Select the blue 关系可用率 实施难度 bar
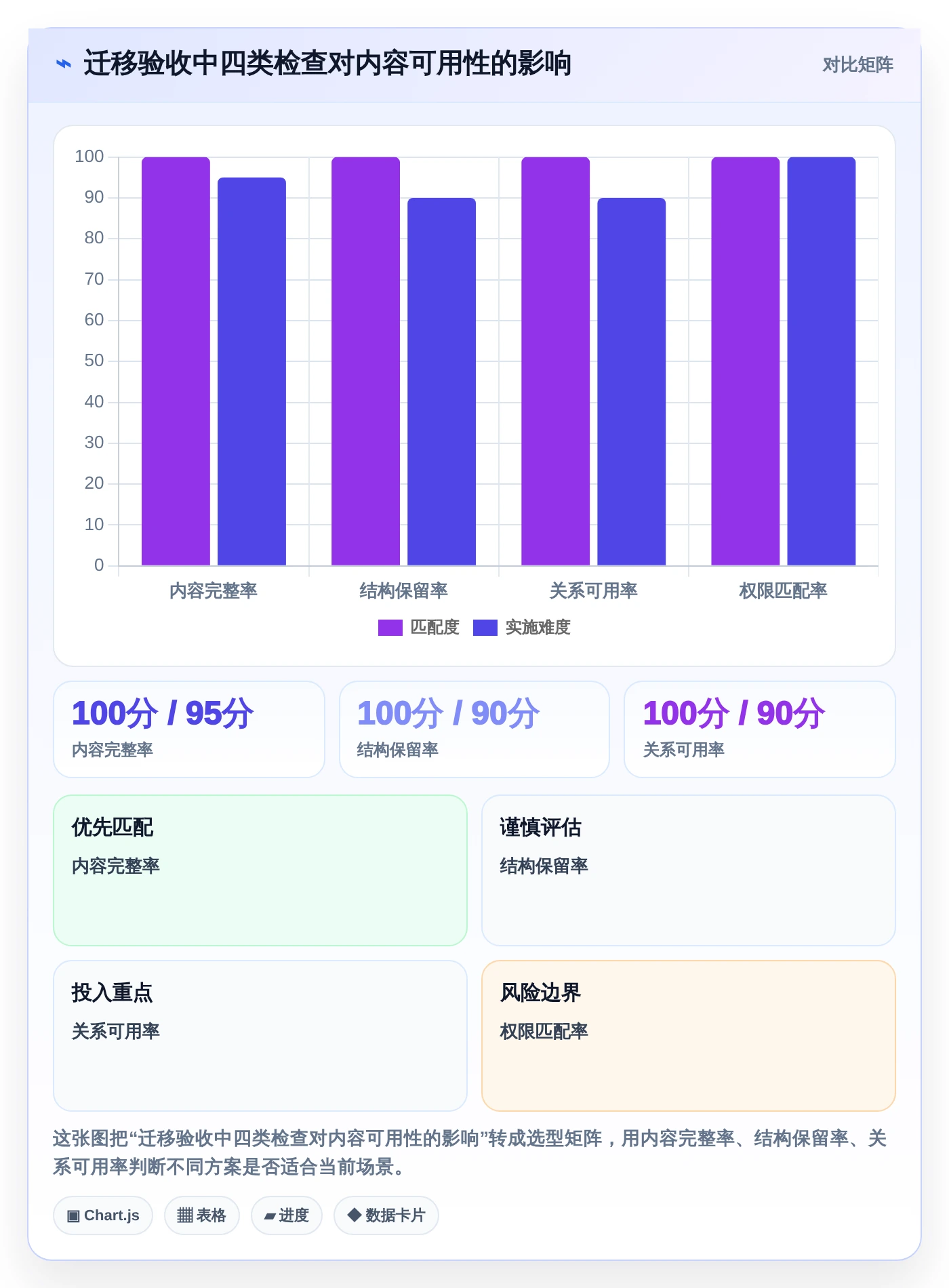949x1288 pixels. [x=631, y=382]
